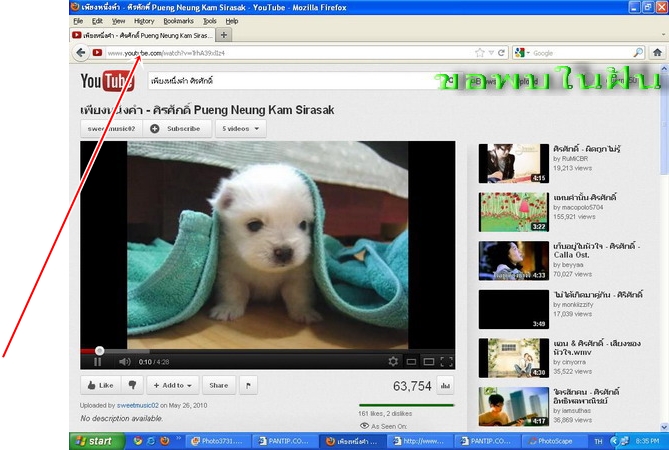The width and height of the screenshot is (669, 450).
Task: Switch to small player size
Action: tap(411, 362)
